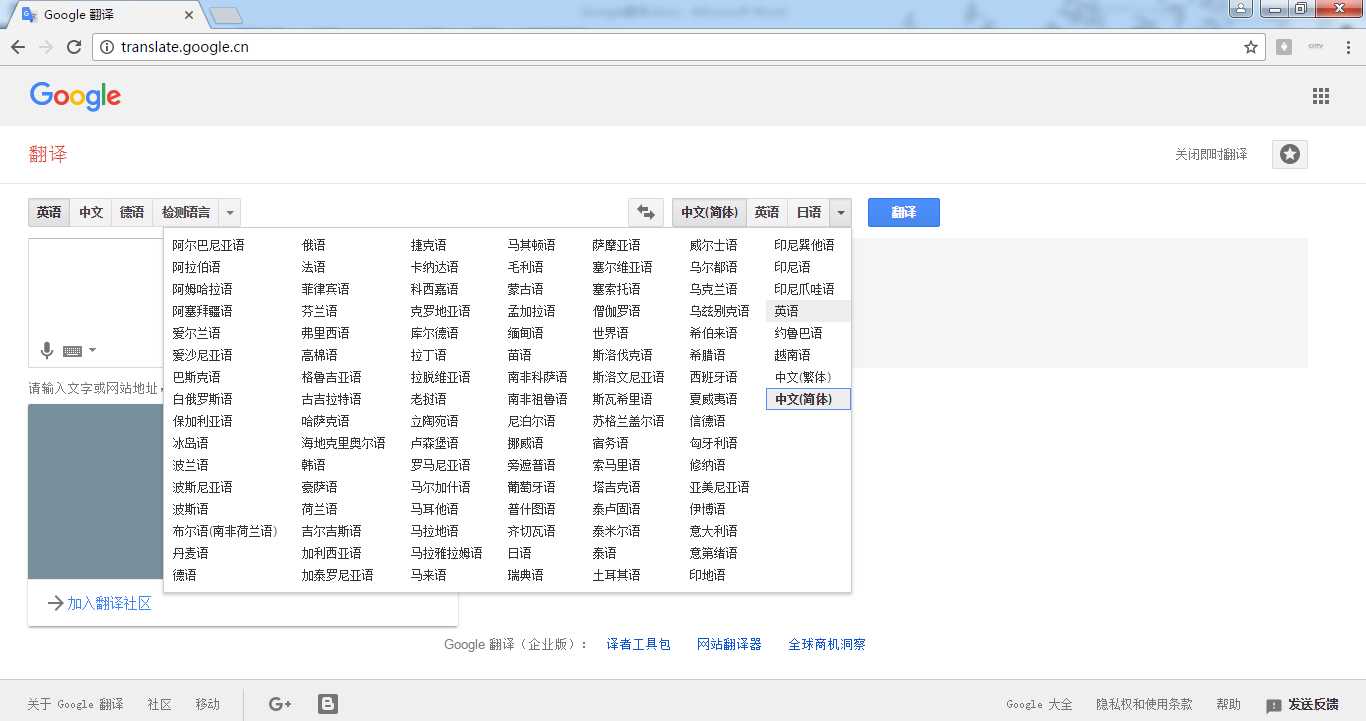Click 帮助 footer link

click(1228, 704)
